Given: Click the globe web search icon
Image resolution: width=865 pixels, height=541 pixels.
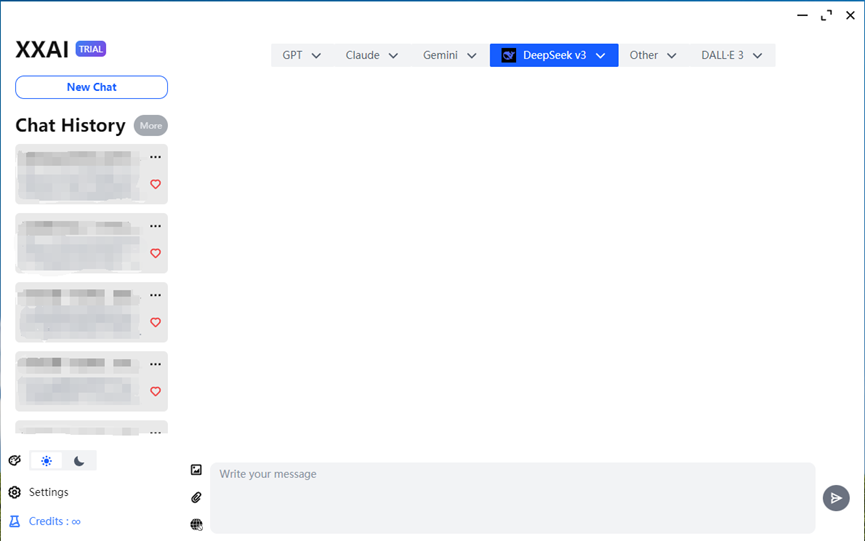Looking at the screenshot, I should pos(196,524).
